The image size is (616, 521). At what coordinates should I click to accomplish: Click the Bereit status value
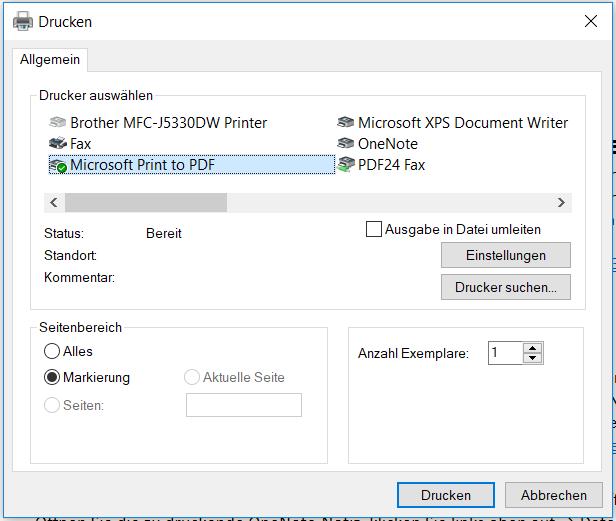click(164, 233)
